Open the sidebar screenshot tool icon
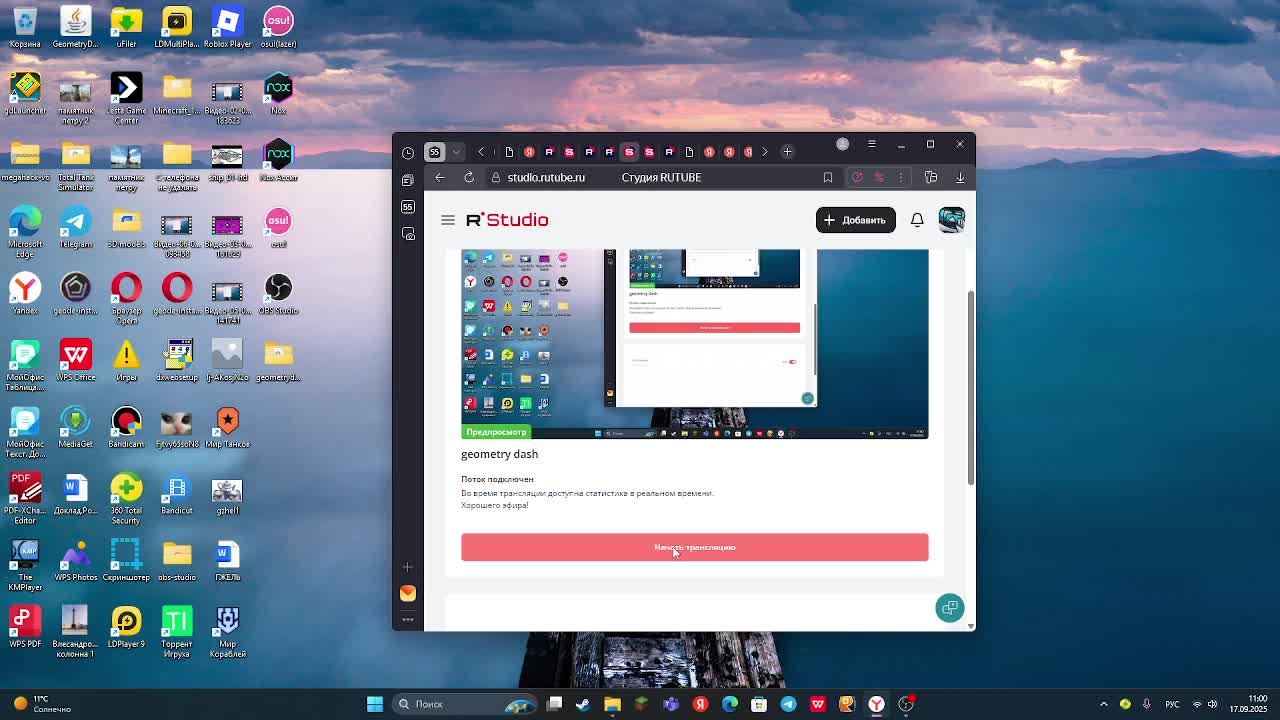This screenshot has height=720, width=1280. 408,234
